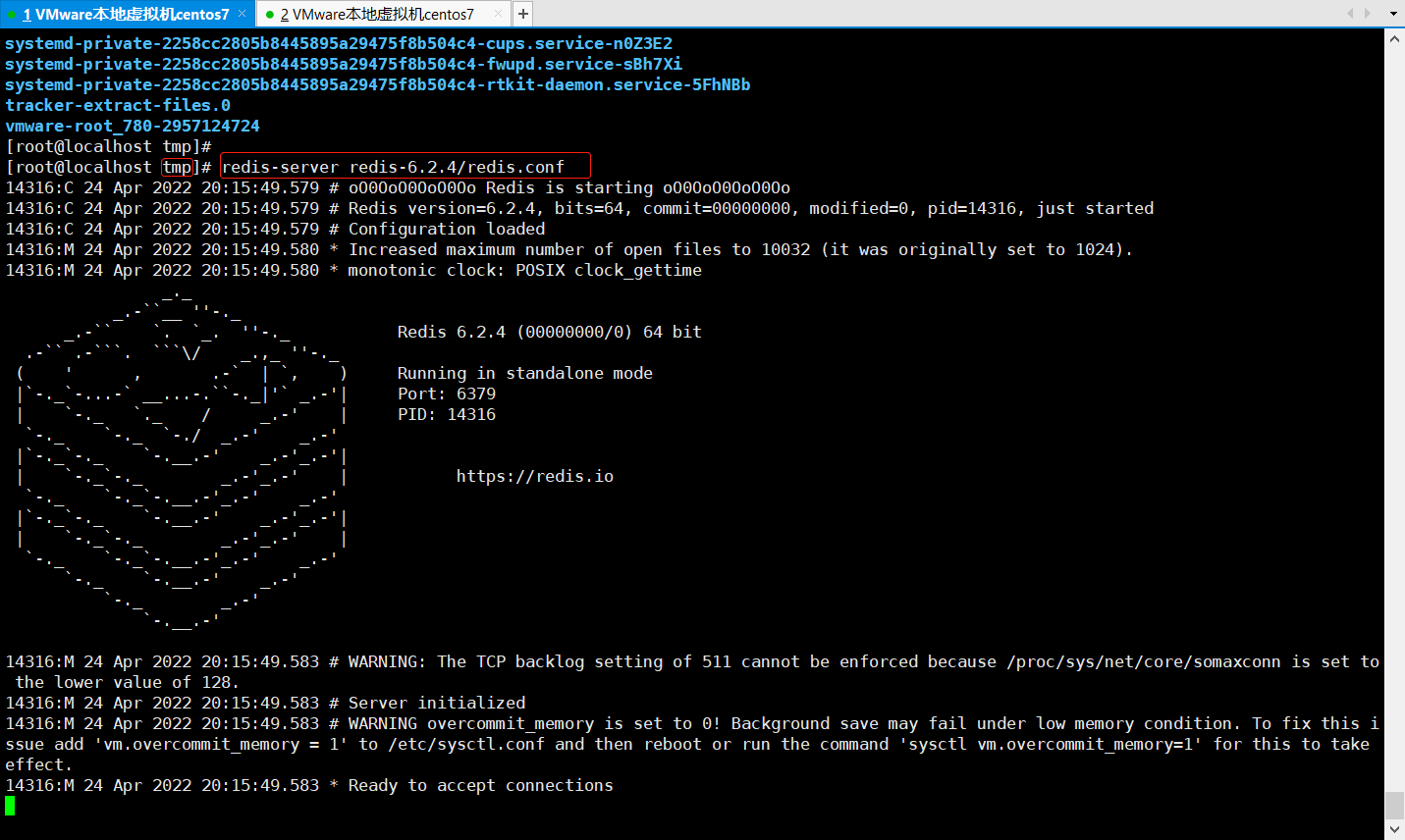Click the redis-server redis-6.2.4/redis.conf command
The width and height of the screenshot is (1405, 840).
(x=393, y=167)
